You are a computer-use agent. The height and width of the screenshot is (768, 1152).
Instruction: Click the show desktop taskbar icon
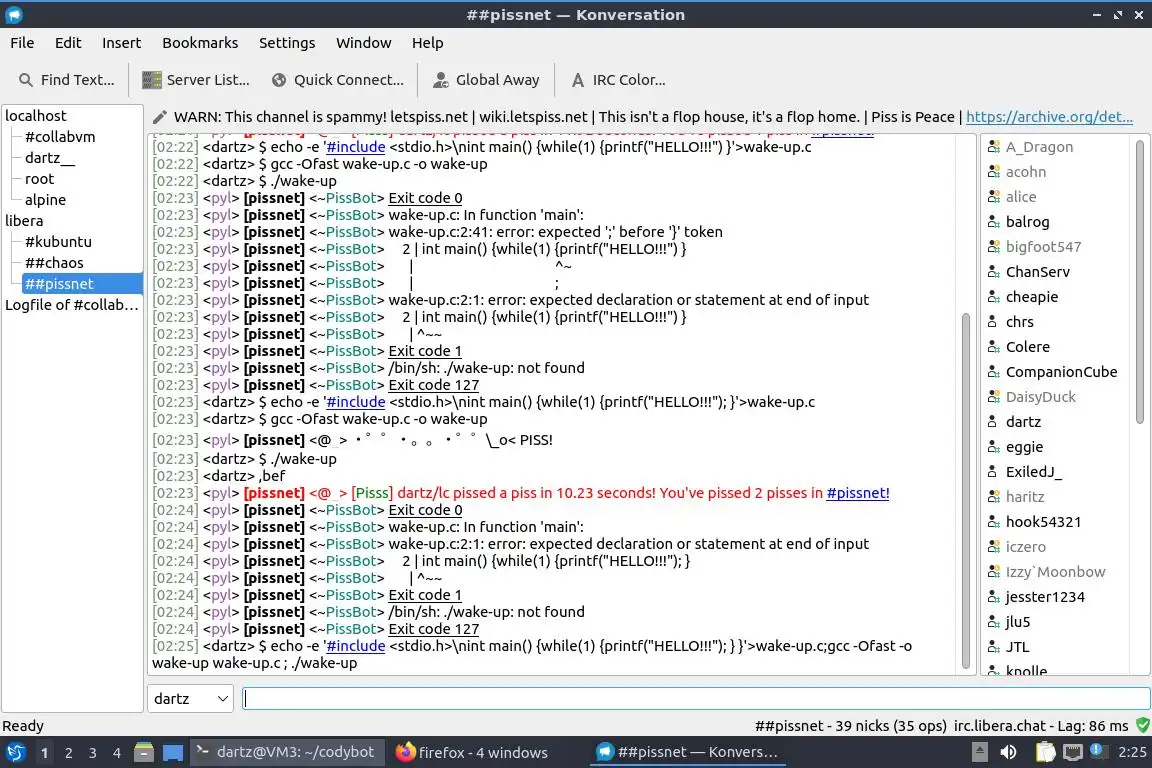pos(173,753)
